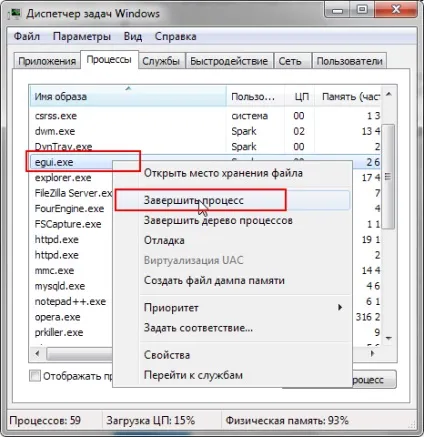The width and height of the screenshot is (424, 437).
Task: Minimize the Task Manager window
Action: pyautogui.click(x=338, y=10)
